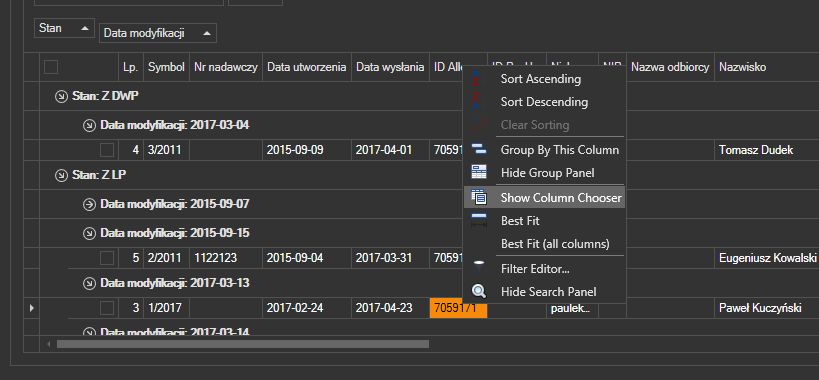
Task: Sort by the Nazwisko column header
Action: (766, 67)
